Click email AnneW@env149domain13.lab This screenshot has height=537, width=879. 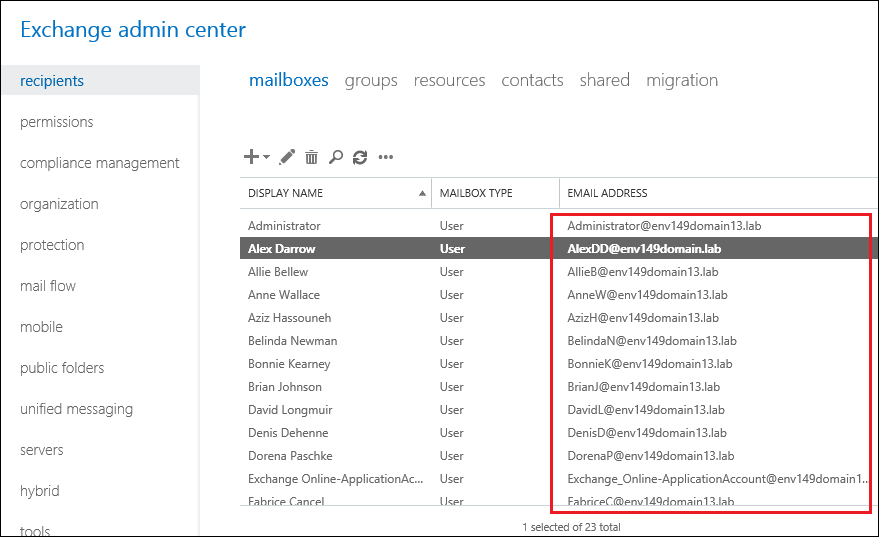click(647, 294)
